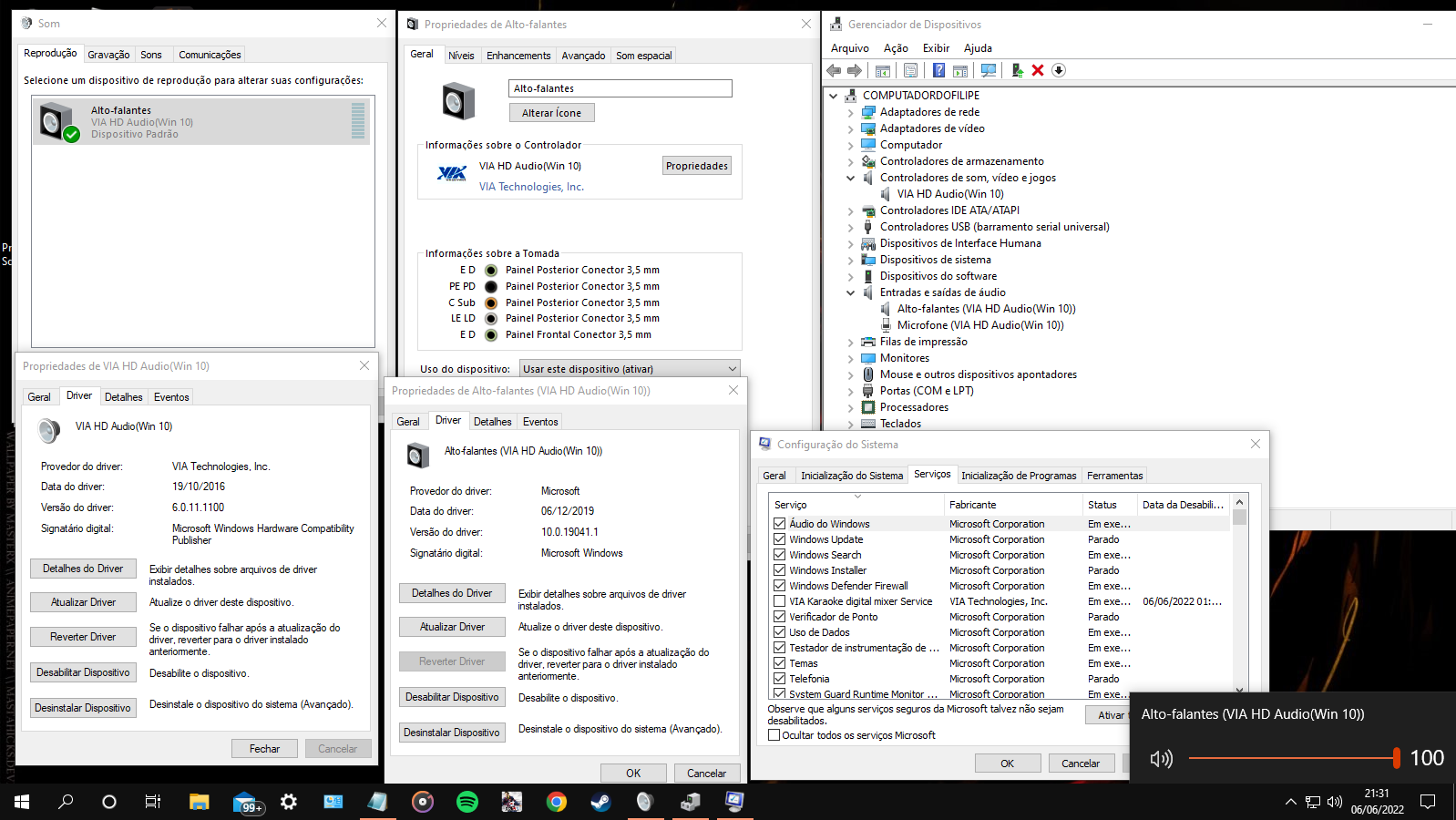Expand the Monitores node
This screenshot has width=1456, height=820.
point(850,359)
